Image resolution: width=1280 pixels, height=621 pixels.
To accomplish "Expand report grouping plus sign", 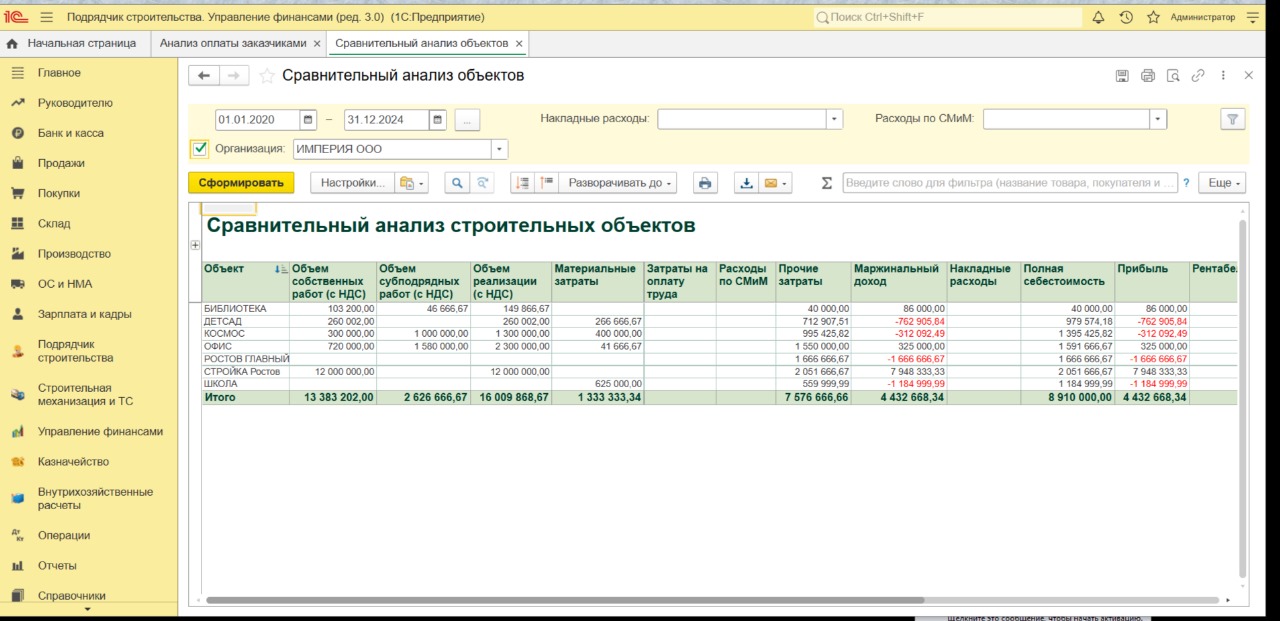I will pyautogui.click(x=195, y=245).
